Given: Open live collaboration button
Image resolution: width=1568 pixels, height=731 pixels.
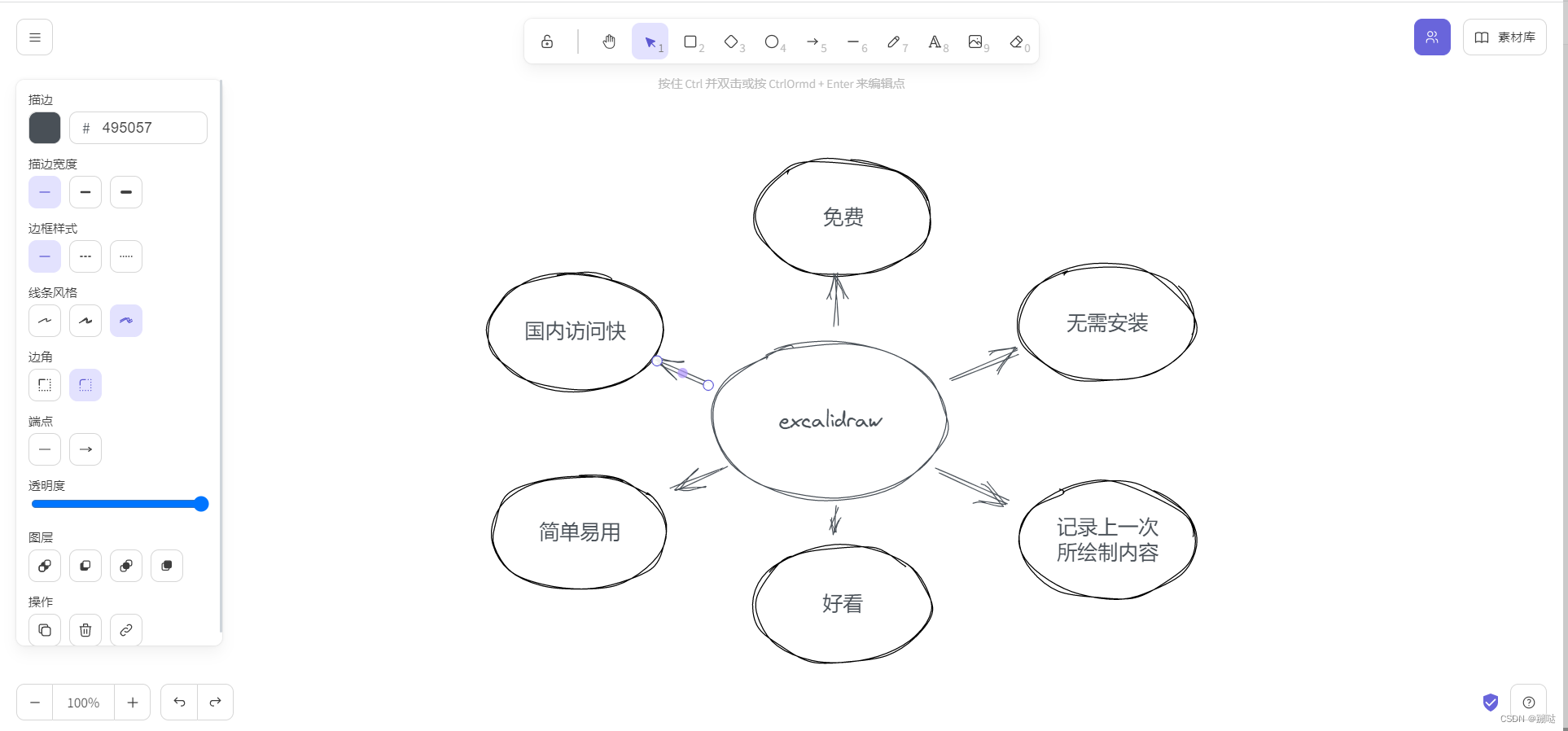Looking at the screenshot, I should (1432, 37).
